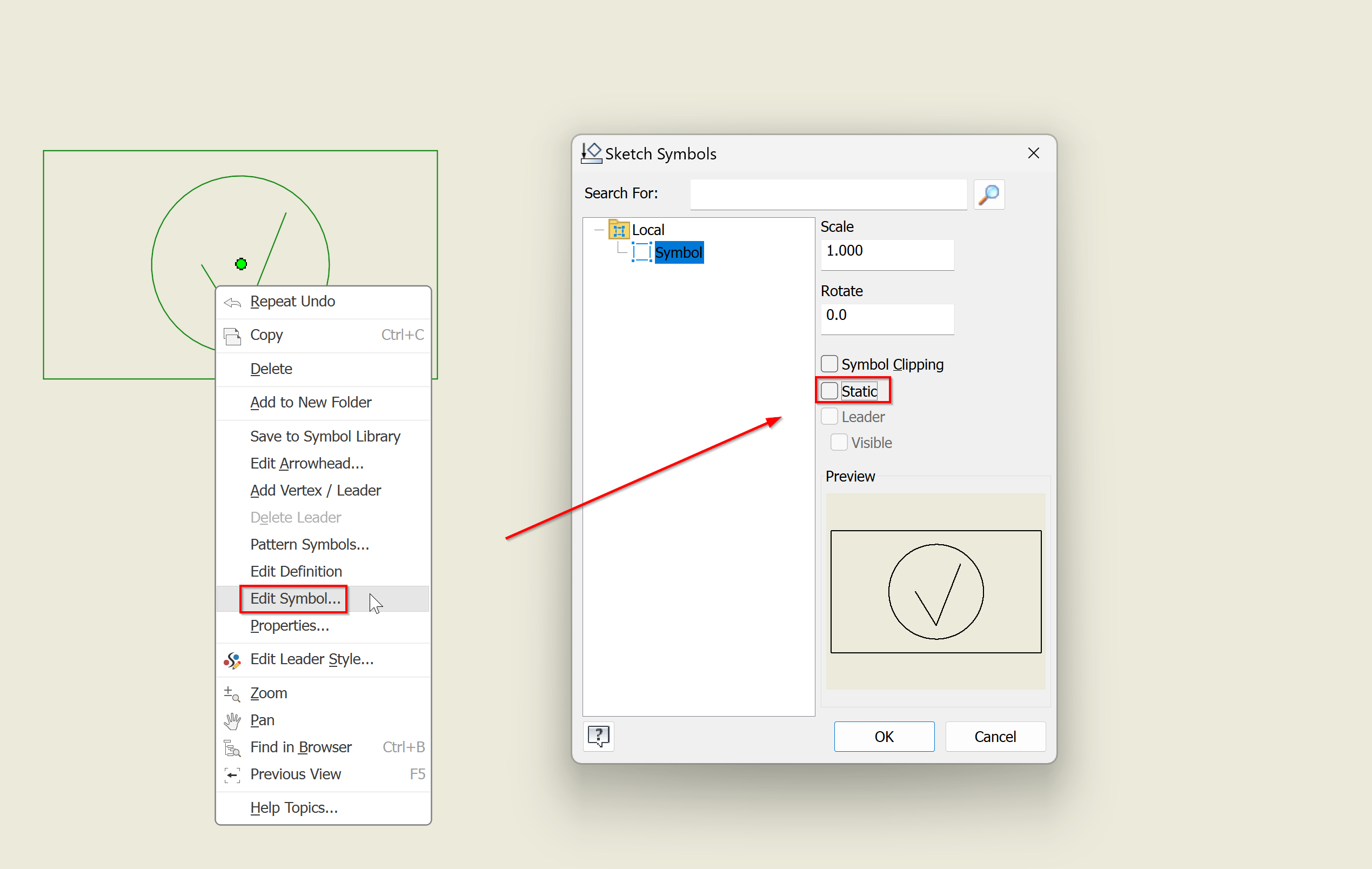Click the Rotate value field
1372x869 pixels.
point(887,318)
